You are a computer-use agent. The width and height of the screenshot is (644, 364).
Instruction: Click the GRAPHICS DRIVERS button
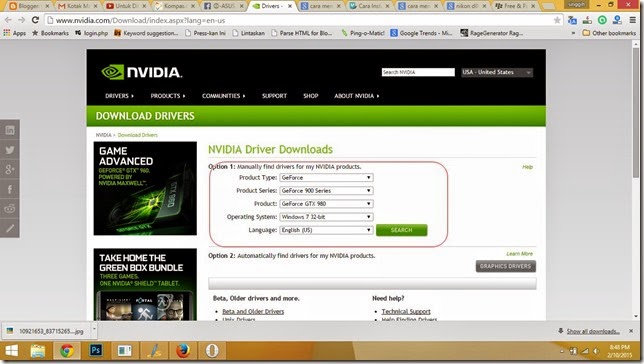(506, 266)
